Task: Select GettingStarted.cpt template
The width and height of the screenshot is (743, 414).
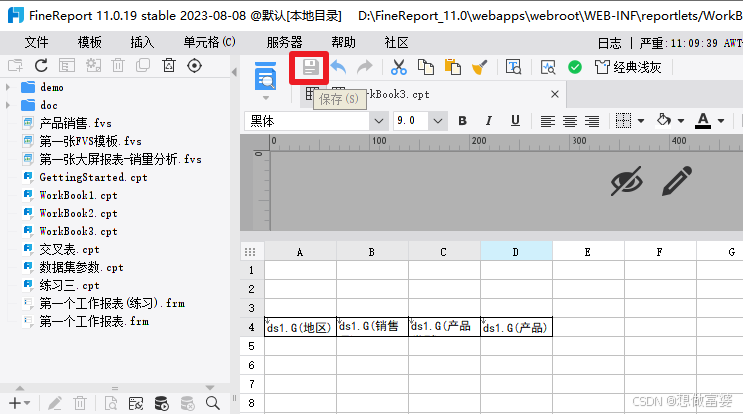Action: 93,177
